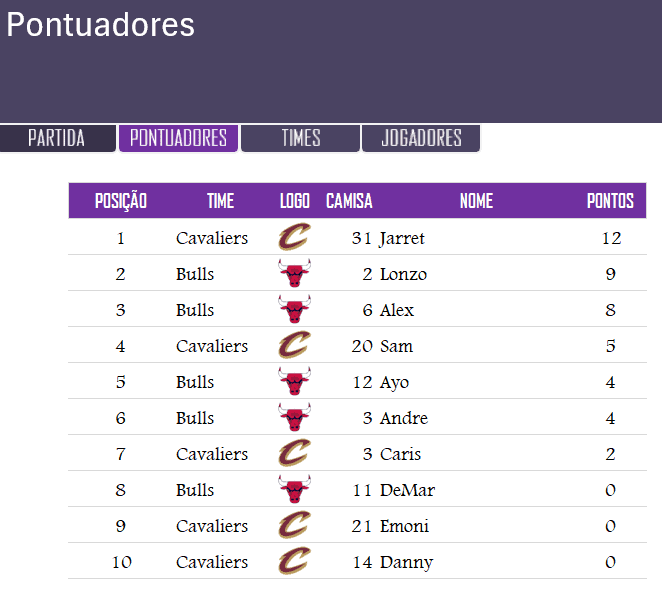The height and width of the screenshot is (590, 662).
Task: Click the Nome column header
Action: tap(476, 201)
